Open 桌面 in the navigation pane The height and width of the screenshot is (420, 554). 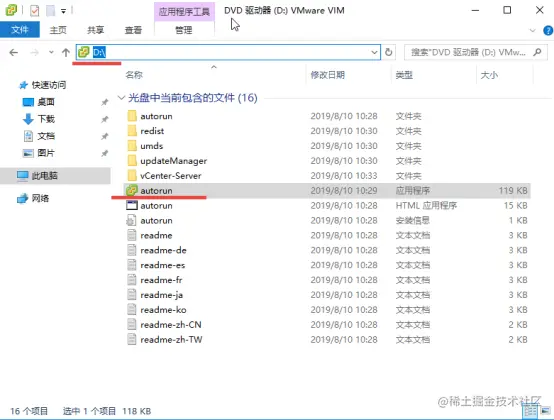coord(46,102)
